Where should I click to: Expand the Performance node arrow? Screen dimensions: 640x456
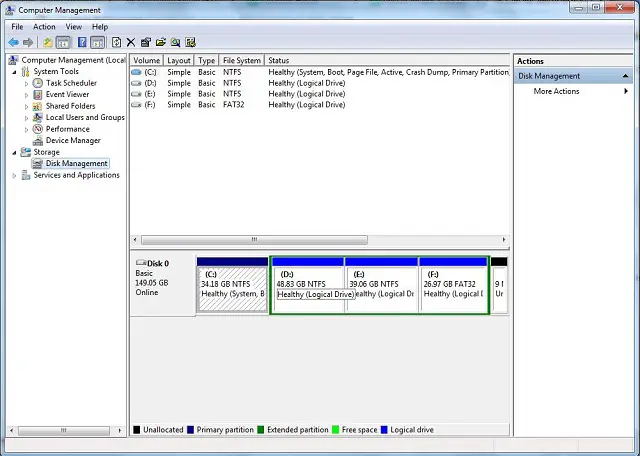[x=27, y=129]
